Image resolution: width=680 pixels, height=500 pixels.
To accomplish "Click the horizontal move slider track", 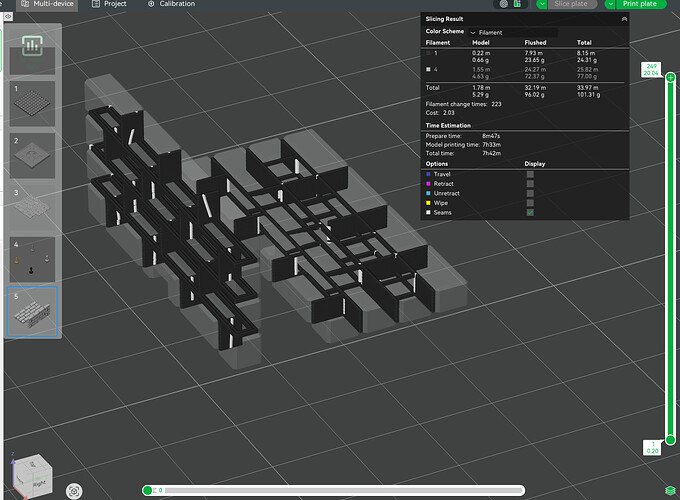I will point(344,490).
